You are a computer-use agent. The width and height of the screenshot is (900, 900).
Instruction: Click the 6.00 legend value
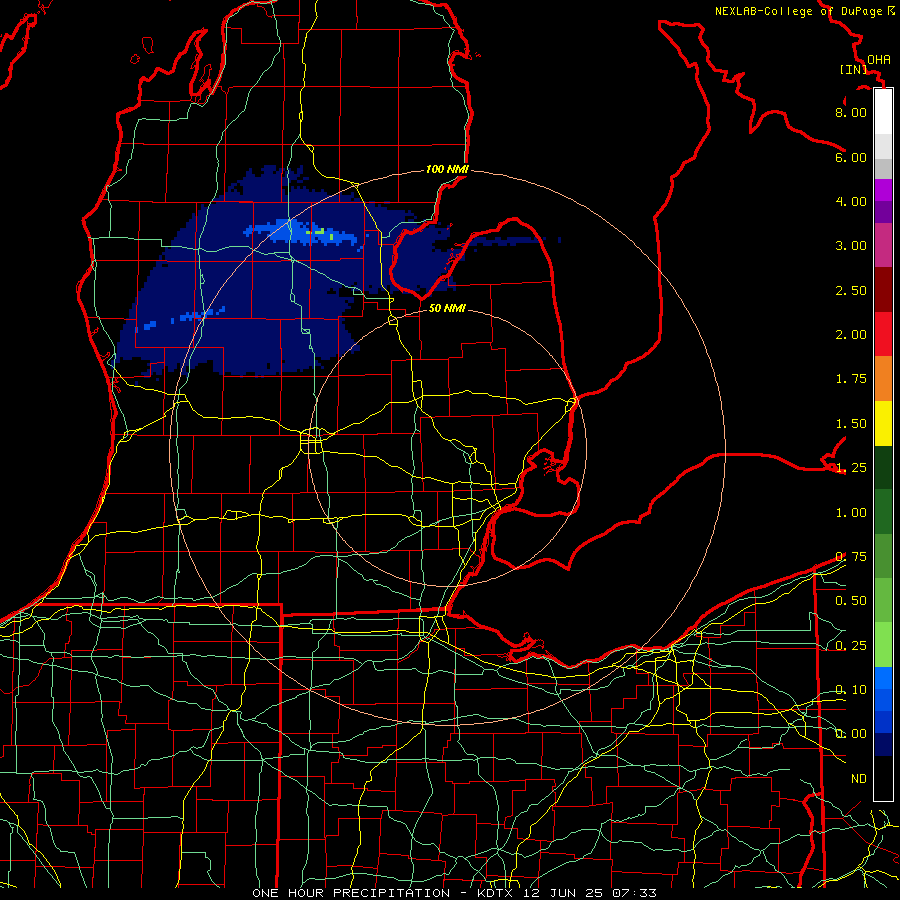pos(851,157)
